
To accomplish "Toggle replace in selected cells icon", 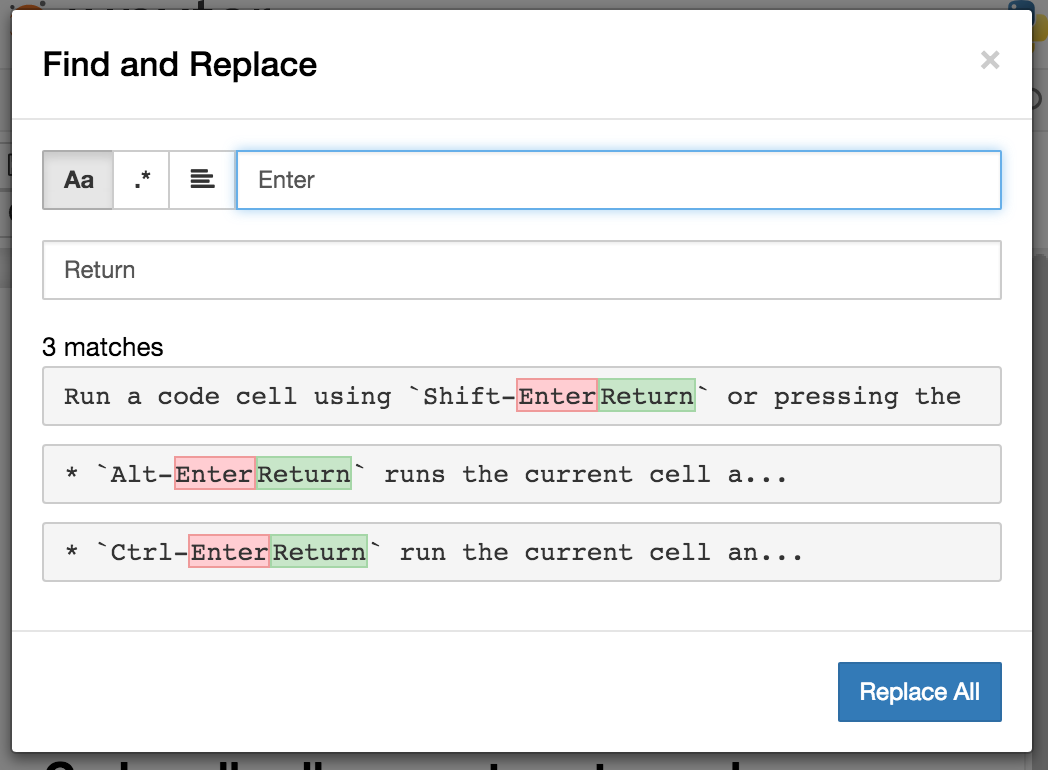I will pyautogui.click(x=203, y=180).
